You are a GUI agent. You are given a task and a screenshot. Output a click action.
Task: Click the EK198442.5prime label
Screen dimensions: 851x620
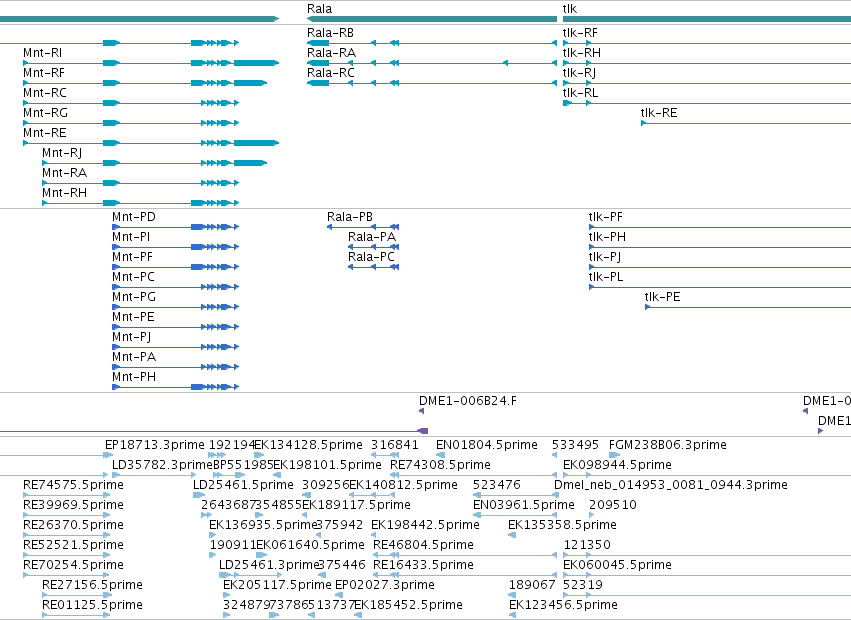coord(426,526)
